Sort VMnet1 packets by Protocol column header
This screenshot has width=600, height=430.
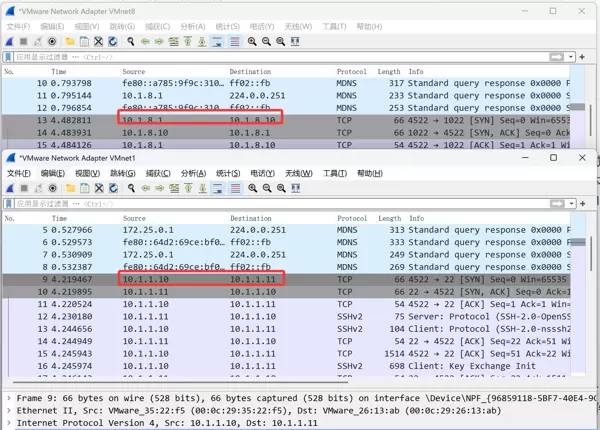(351, 218)
